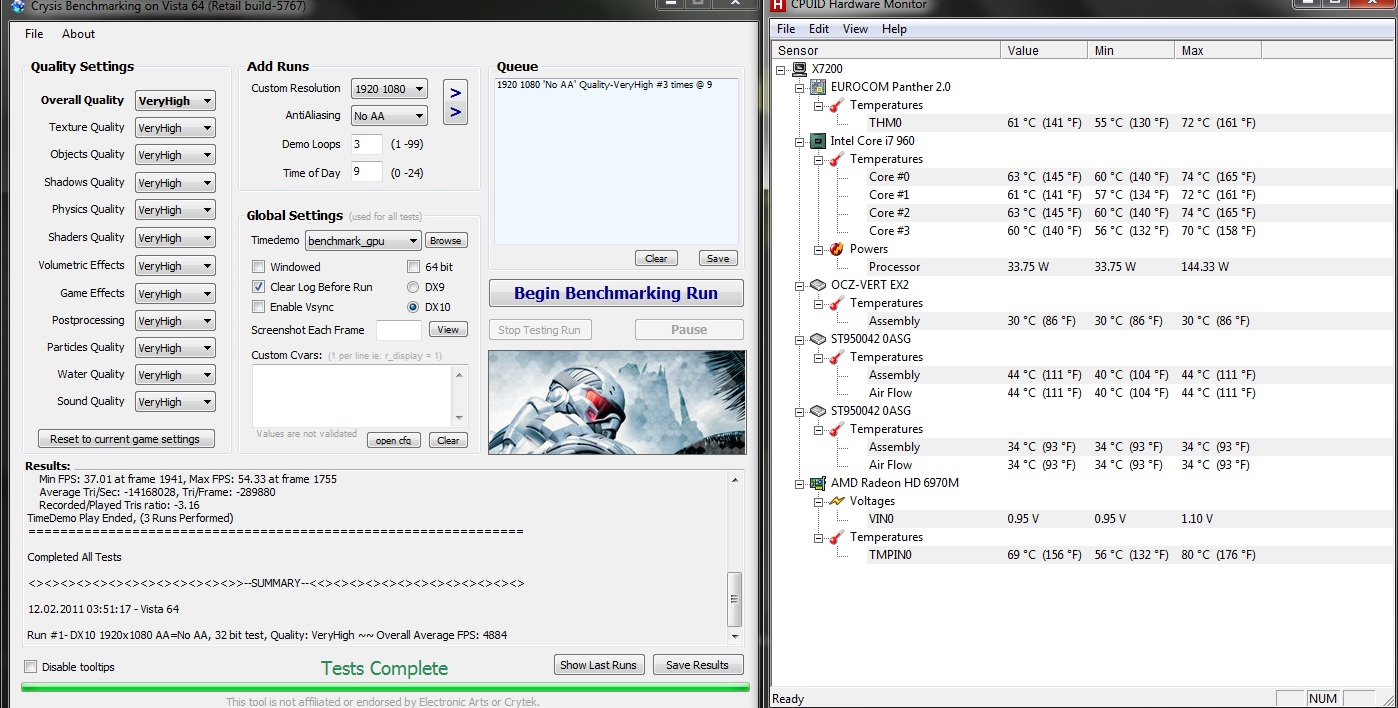The image size is (1398, 708).
Task: Click thermometer icon under EUROCOM Panther 2.0
Action: (836, 105)
